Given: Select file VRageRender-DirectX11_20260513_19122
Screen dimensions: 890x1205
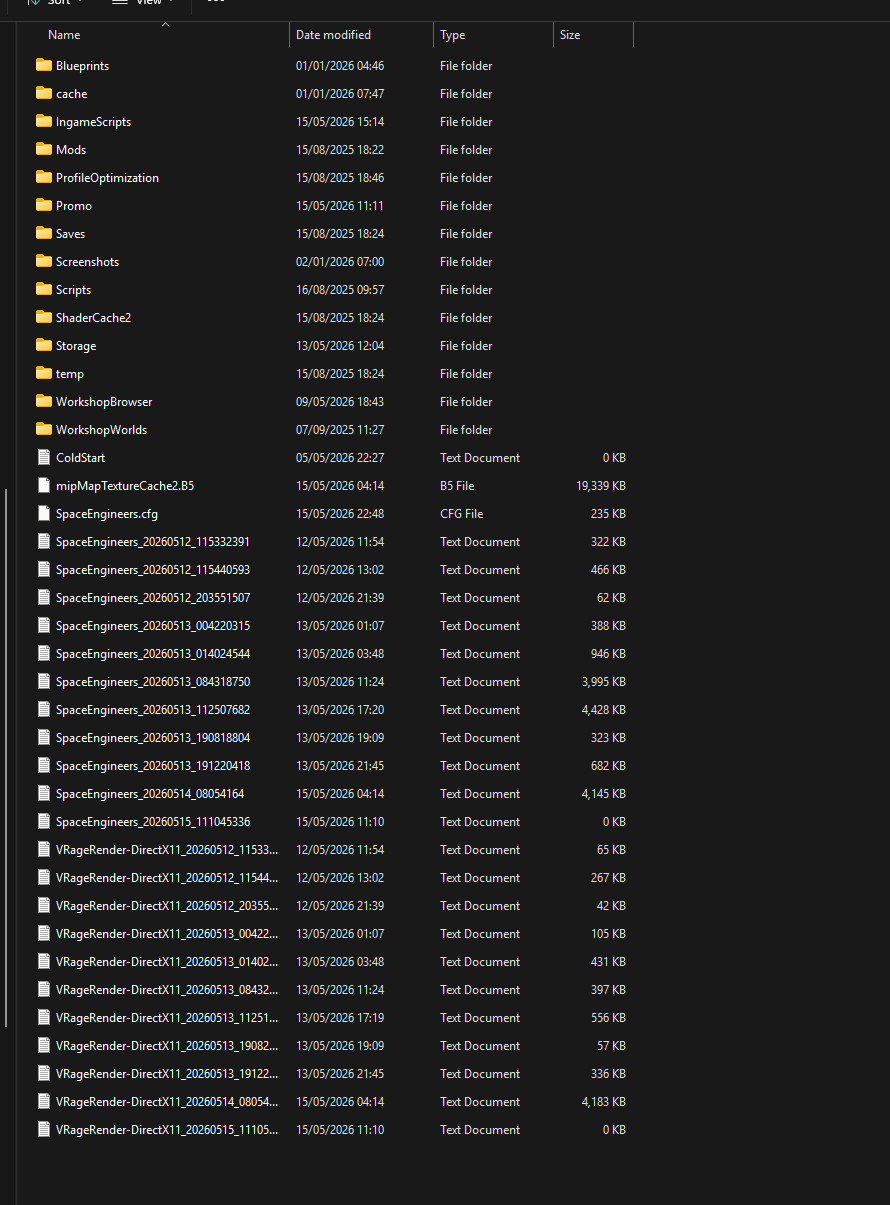Looking at the screenshot, I should [167, 1073].
